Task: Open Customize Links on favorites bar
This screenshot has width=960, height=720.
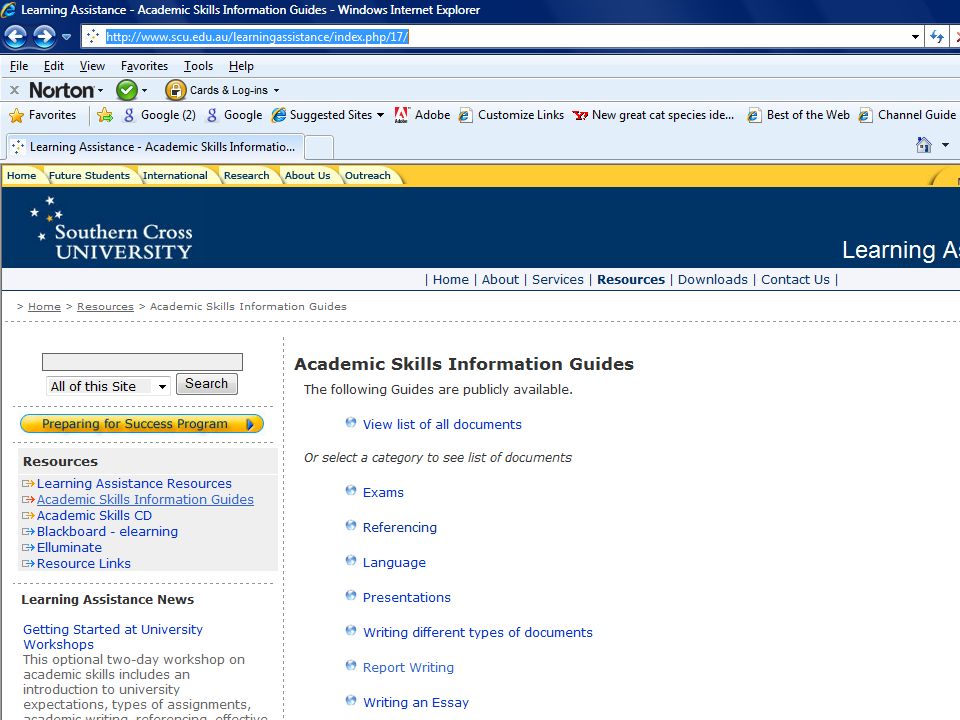Action: pyautogui.click(x=511, y=115)
